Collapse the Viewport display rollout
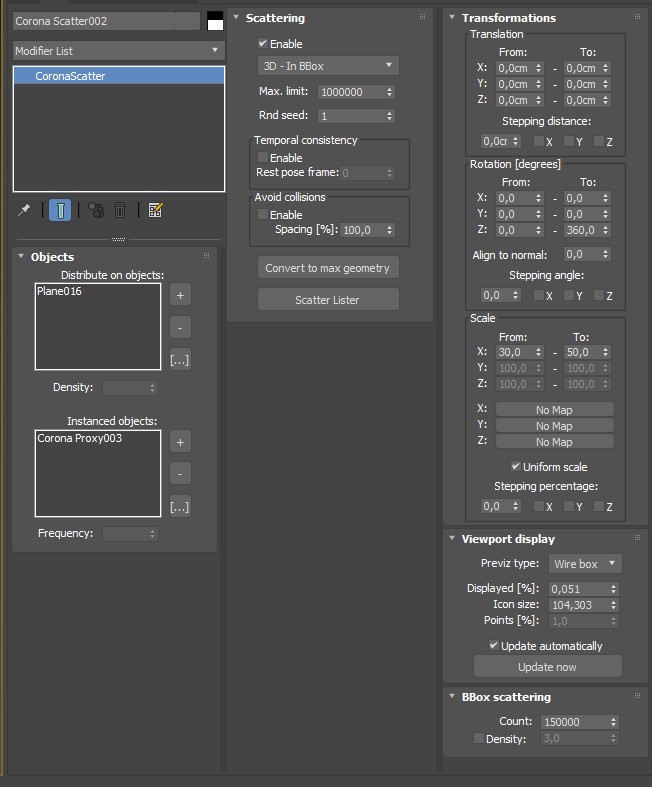The width and height of the screenshot is (652, 787). click(x=452, y=538)
